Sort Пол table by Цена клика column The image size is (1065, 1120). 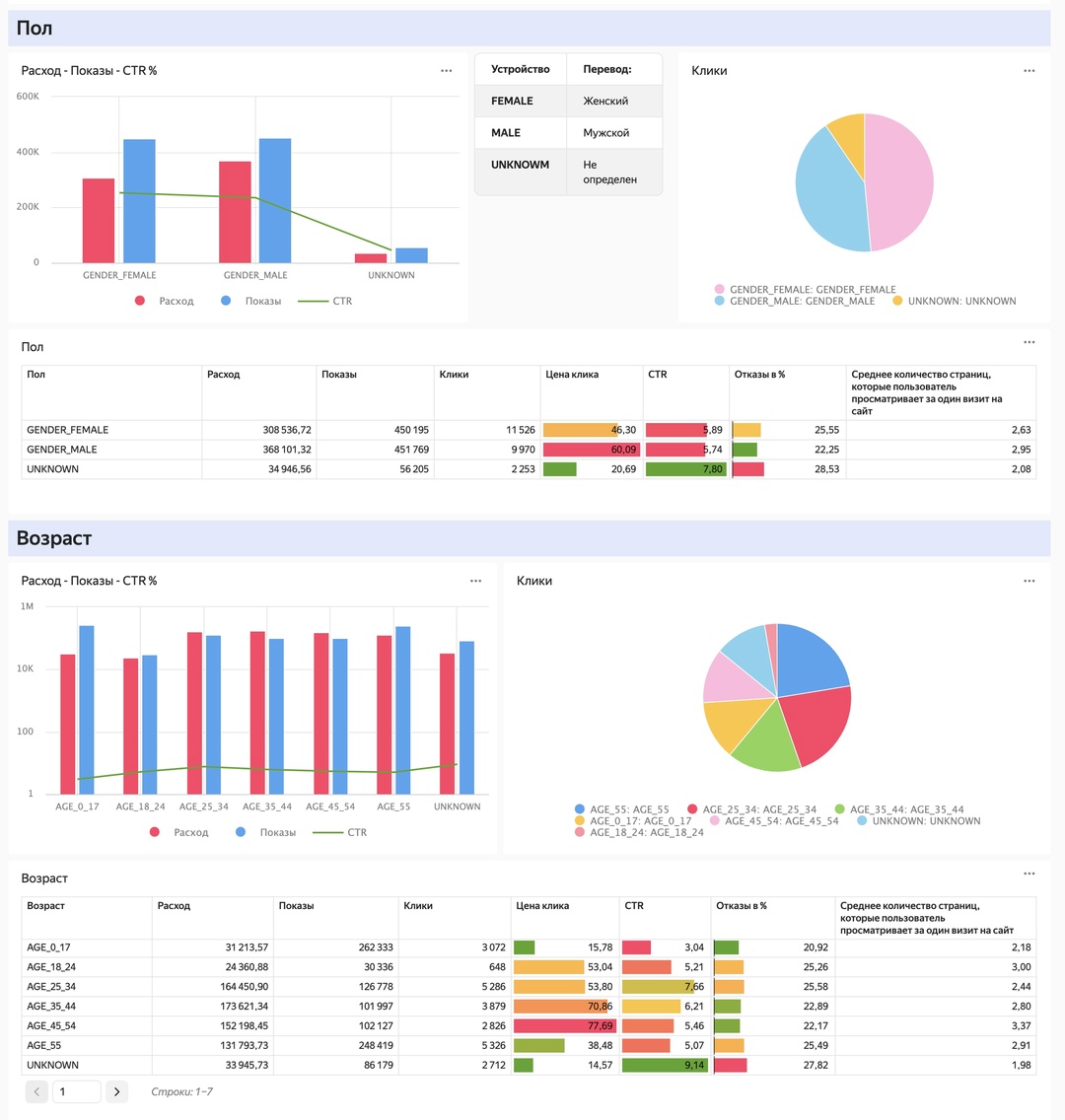coord(572,375)
